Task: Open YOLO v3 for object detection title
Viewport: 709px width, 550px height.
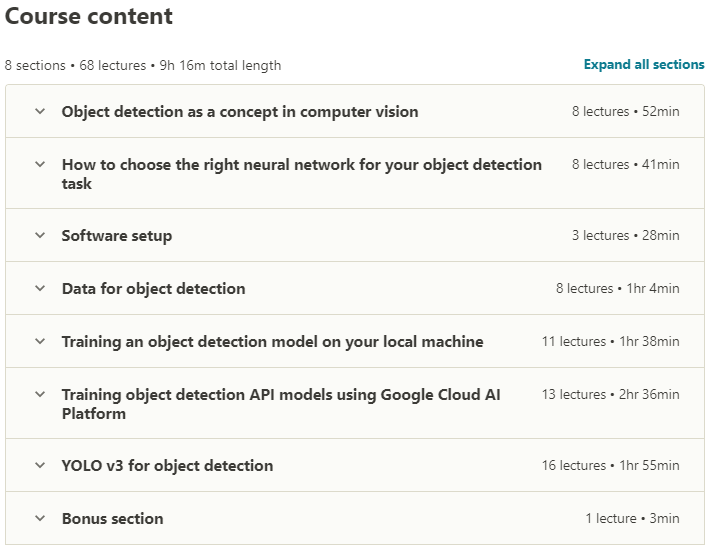Action: (167, 466)
